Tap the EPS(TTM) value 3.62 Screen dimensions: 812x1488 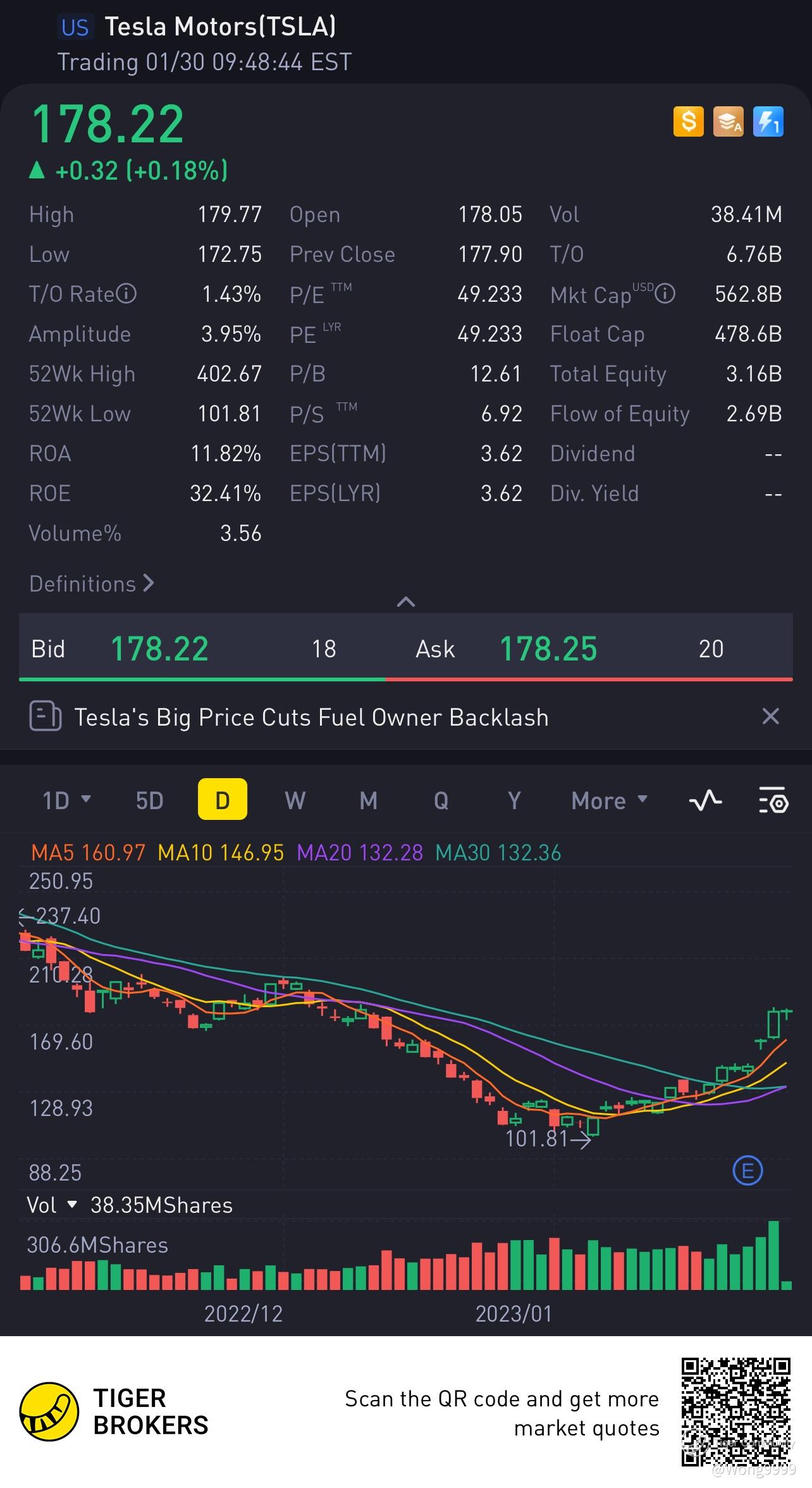coord(501,454)
